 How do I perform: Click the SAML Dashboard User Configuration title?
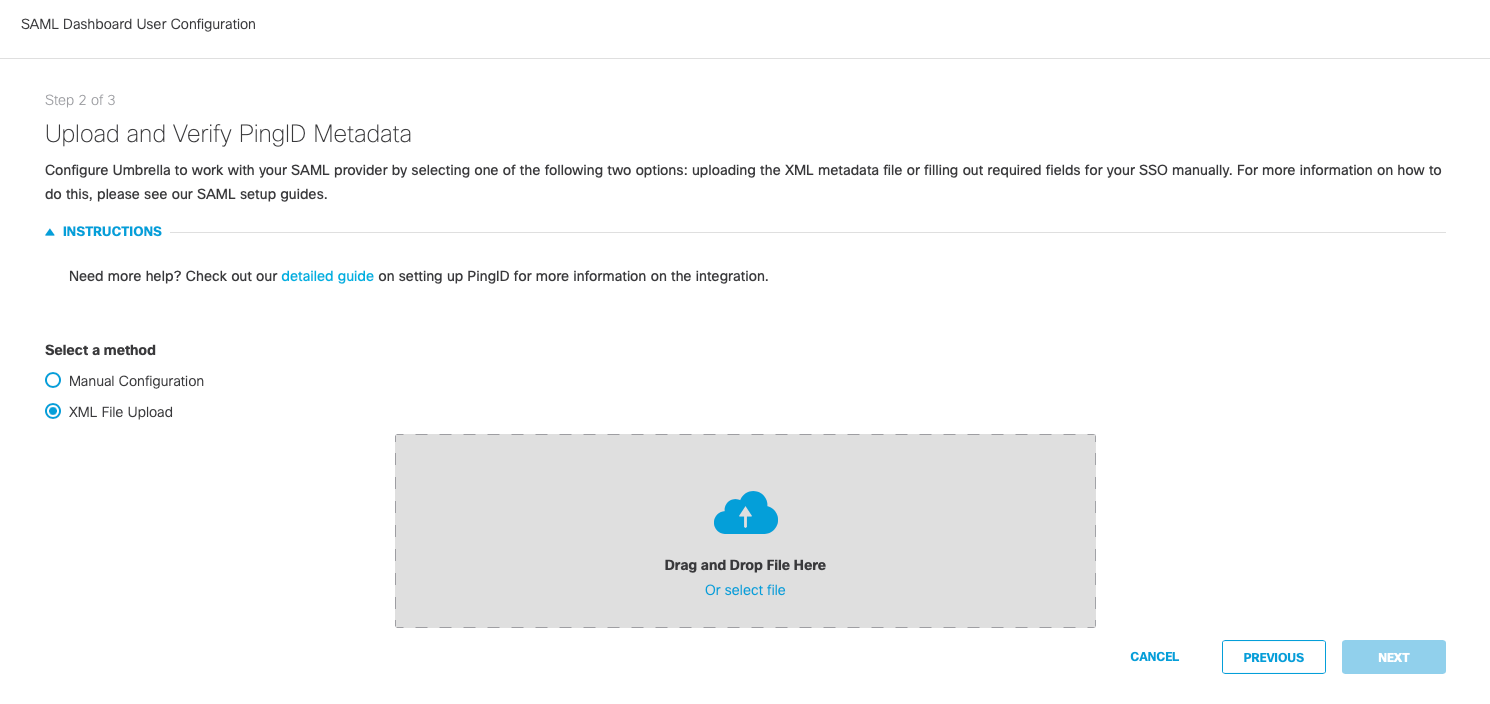pyautogui.click(x=138, y=24)
